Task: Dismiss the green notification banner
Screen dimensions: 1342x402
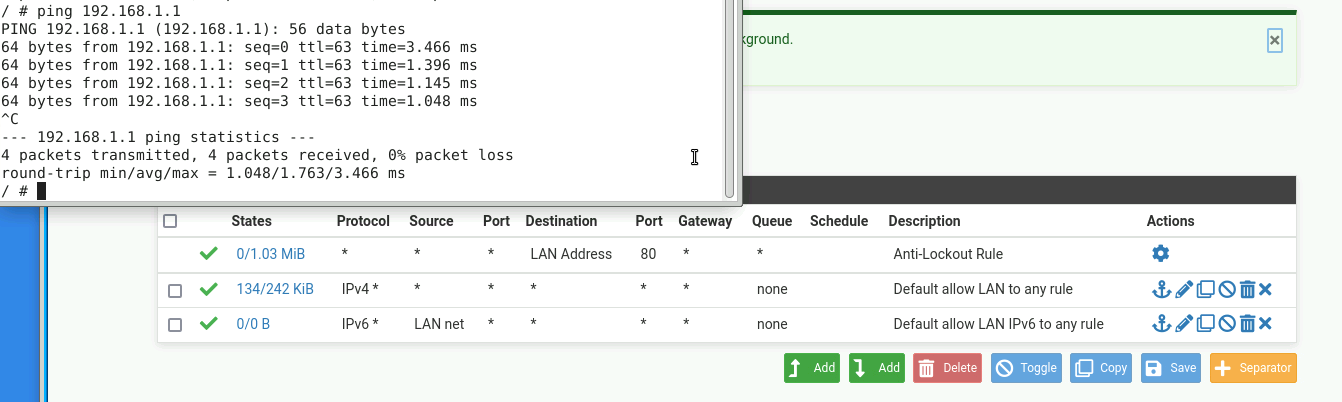Action: coord(1274,40)
